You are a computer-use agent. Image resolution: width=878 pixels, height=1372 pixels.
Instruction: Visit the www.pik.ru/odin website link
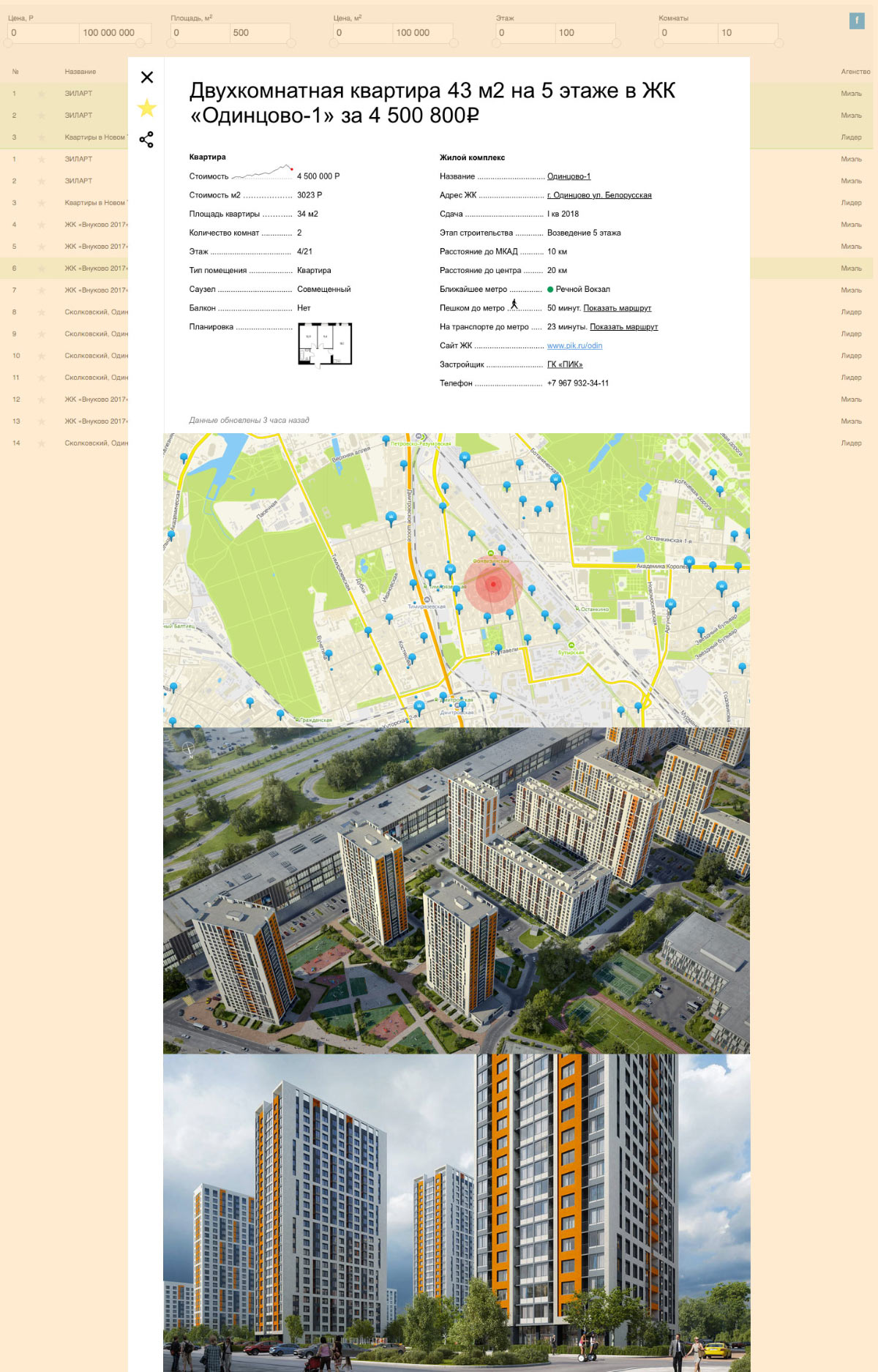(574, 346)
